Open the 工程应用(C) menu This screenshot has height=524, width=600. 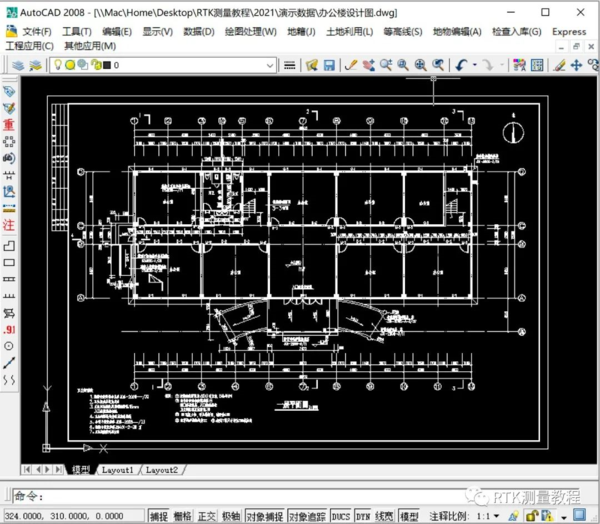29,46
